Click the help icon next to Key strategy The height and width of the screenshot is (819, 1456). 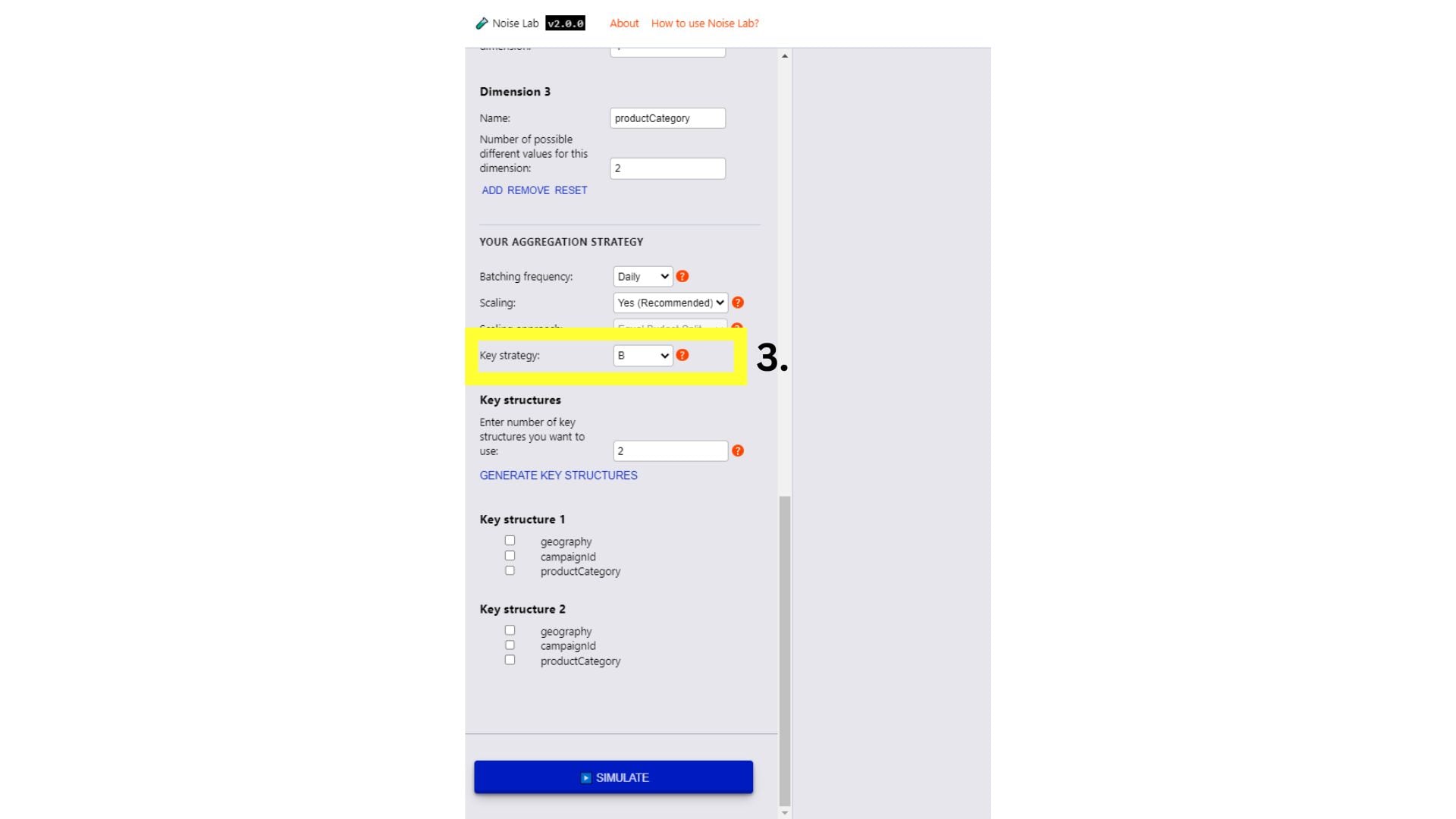pyautogui.click(x=683, y=355)
